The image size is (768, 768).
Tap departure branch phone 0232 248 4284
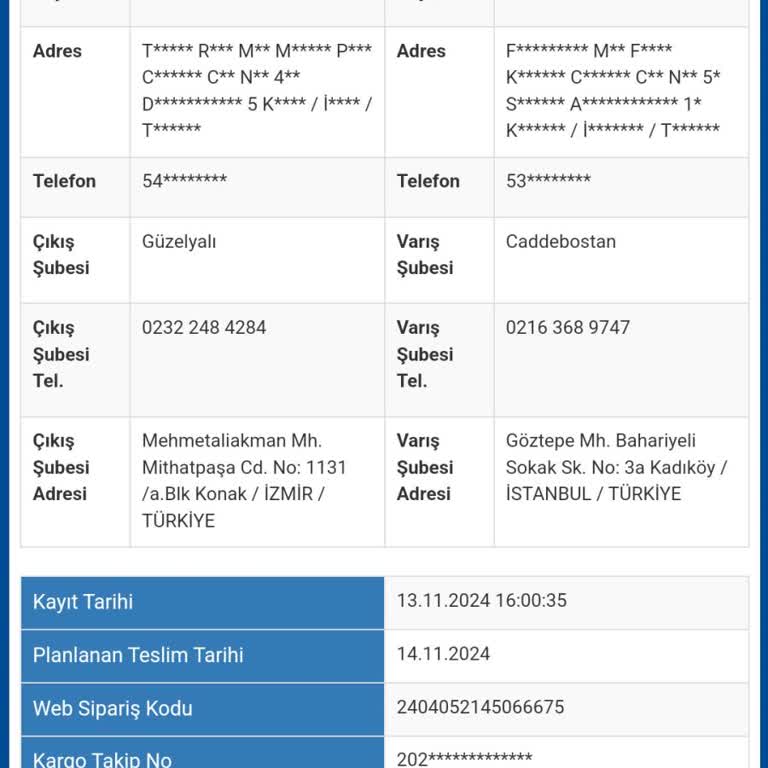pyautogui.click(x=204, y=328)
